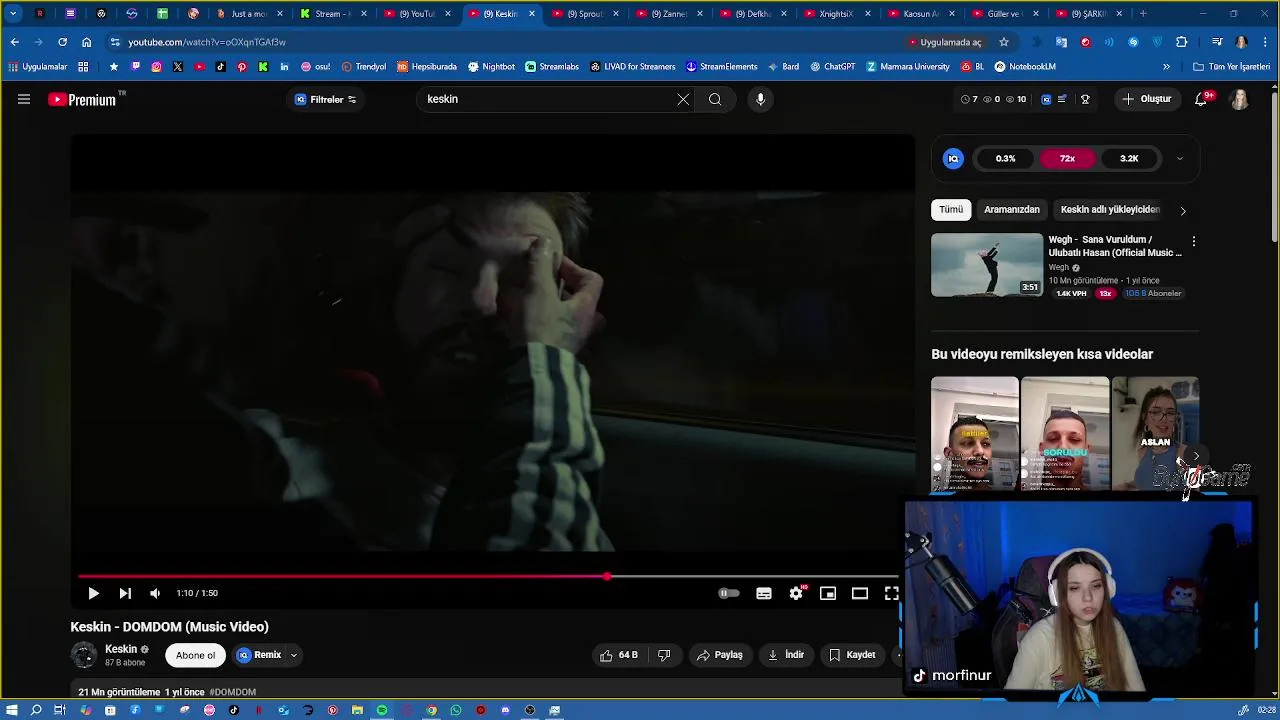Screen dimensions: 1280x720
Task: Click the red progress scrubber handle
Action: [x=607, y=576]
